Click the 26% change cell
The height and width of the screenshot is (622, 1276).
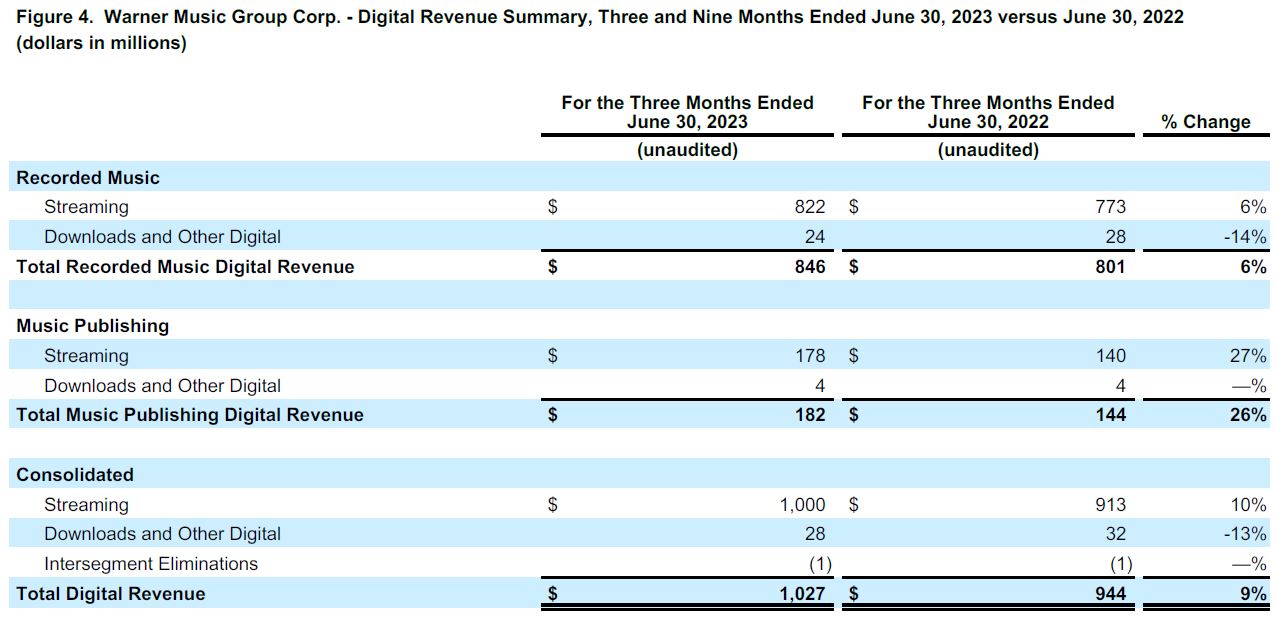(1249, 415)
